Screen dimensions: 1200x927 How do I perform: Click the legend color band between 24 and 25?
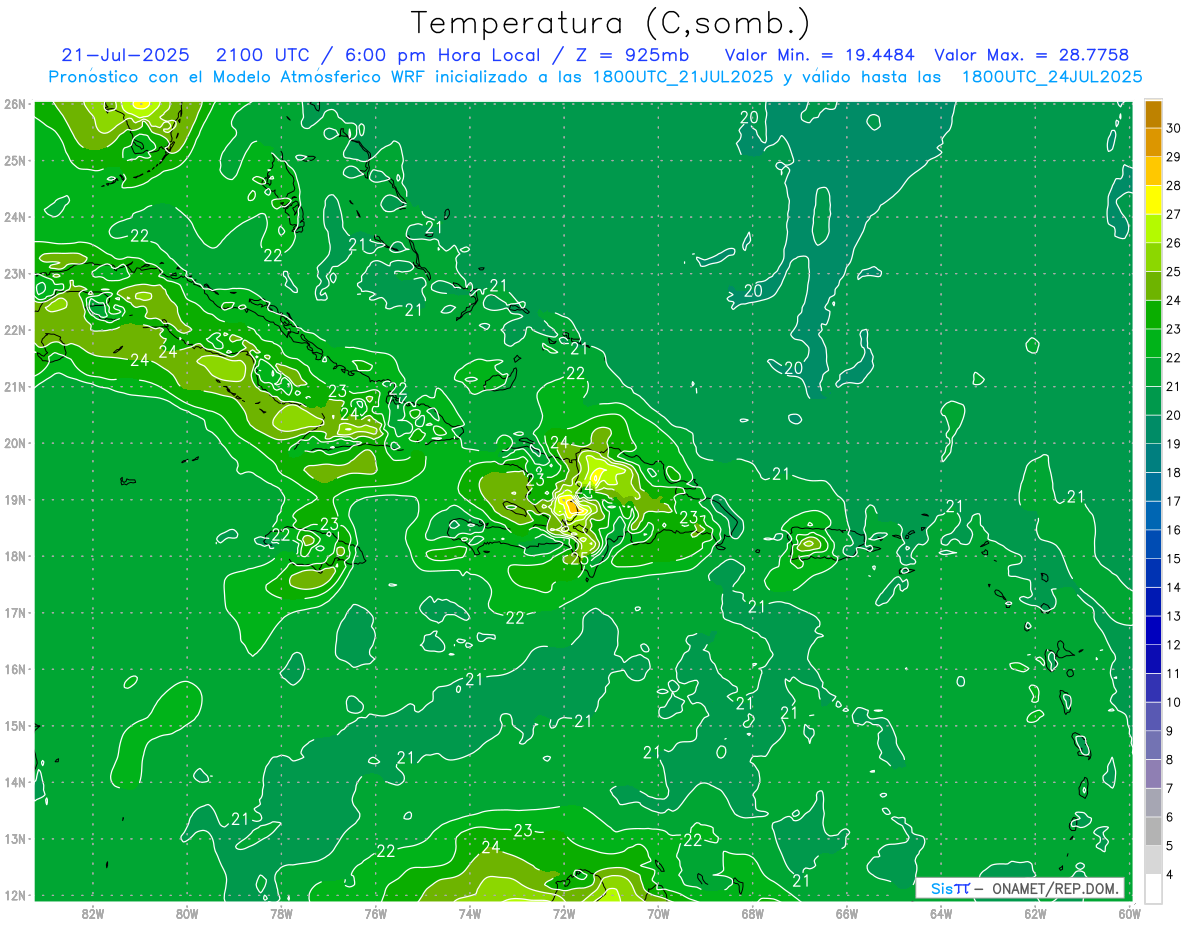tap(1153, 286)
